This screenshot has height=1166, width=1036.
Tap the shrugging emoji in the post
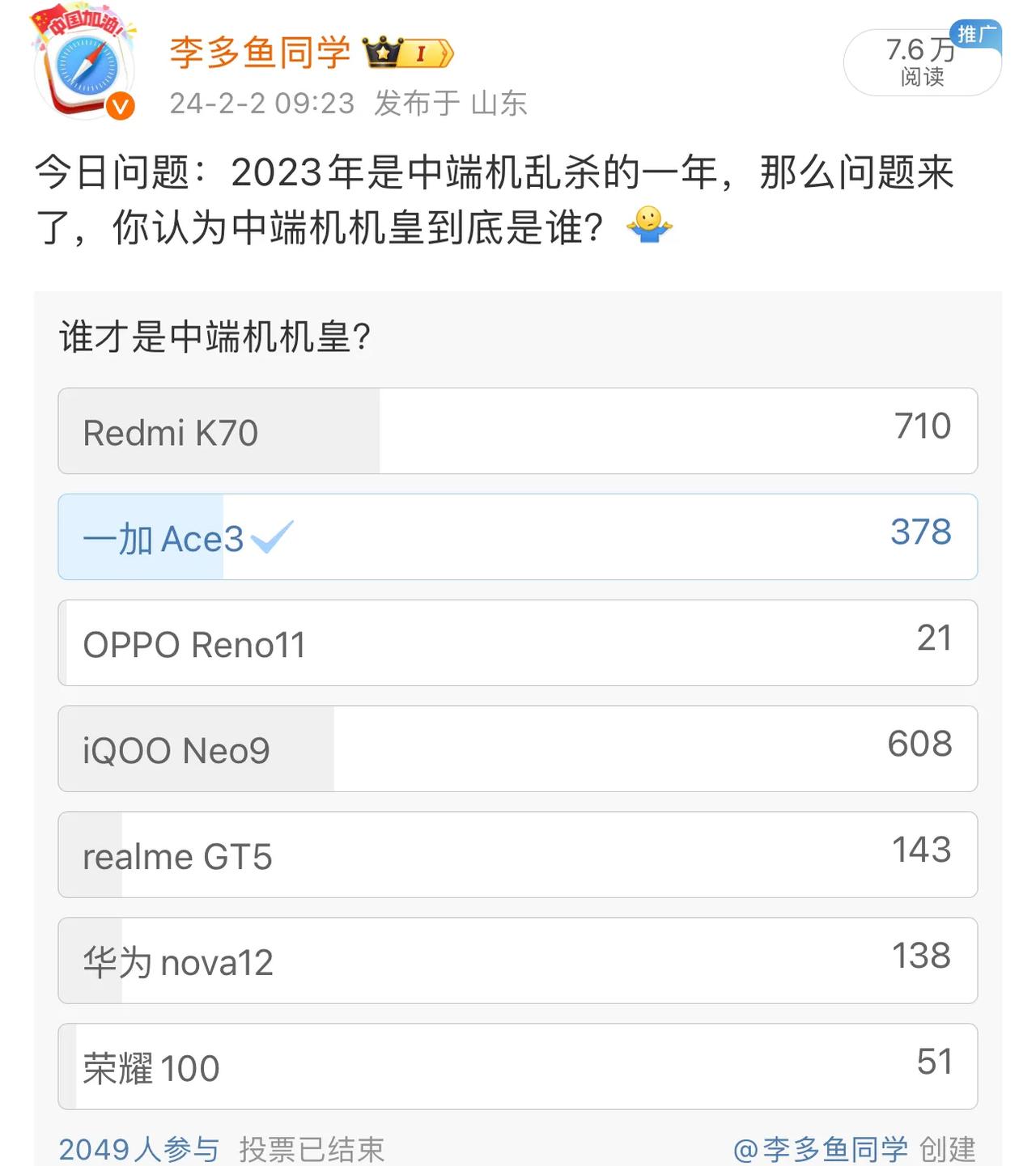pyautogui.click(x=649, y=224)
